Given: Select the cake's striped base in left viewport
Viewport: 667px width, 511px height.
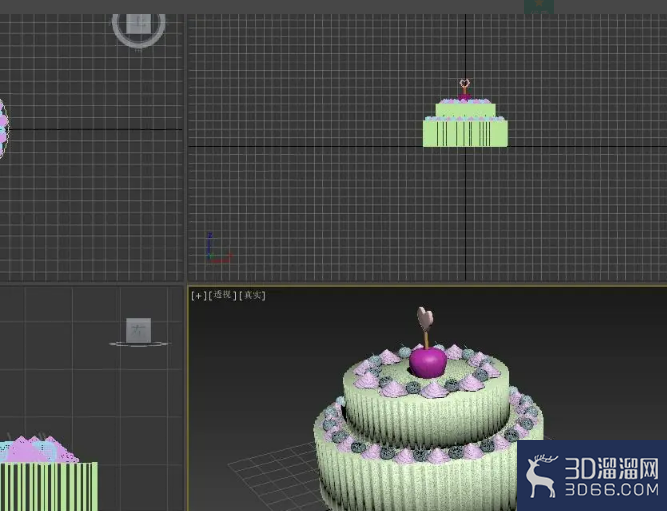Looking at the screenshot, I should coord(48,486).
